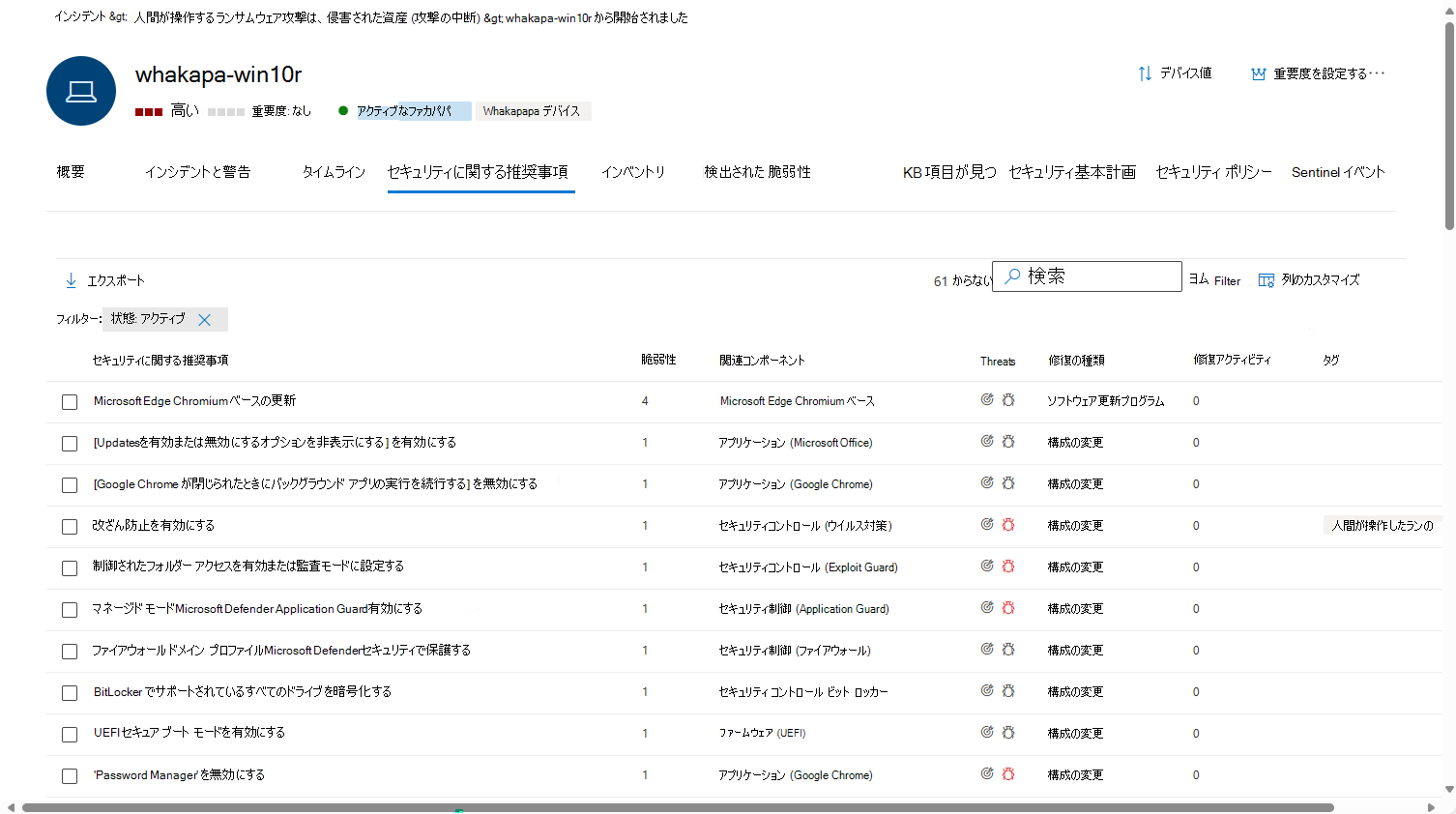Select checkbox for 改ざん防止を有効にする
The width and height of the screenshot is (1456, 814).
[x=70, y=527]
